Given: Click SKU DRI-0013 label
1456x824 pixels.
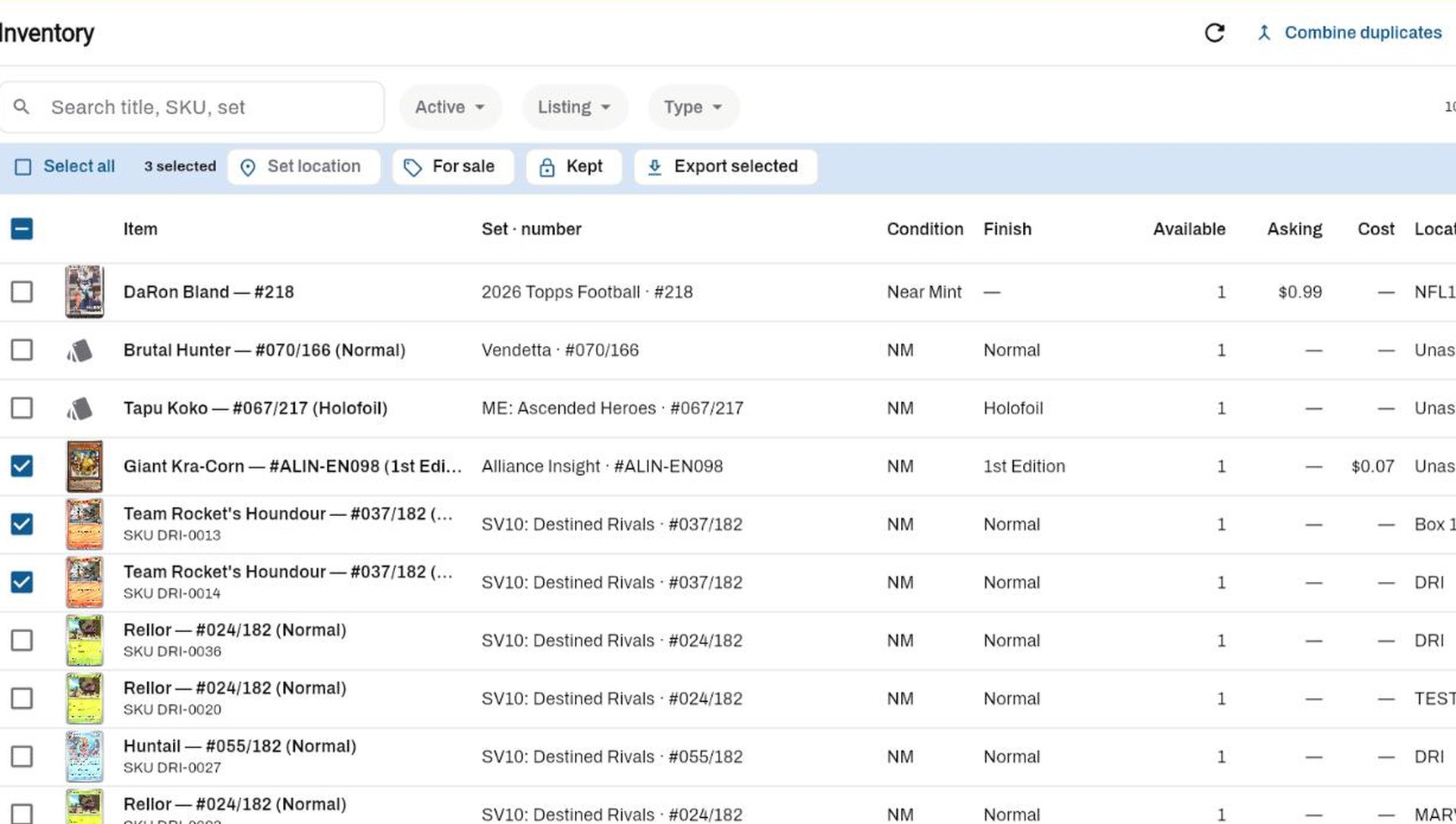Looking at the screenshot, I should point(171,535).
